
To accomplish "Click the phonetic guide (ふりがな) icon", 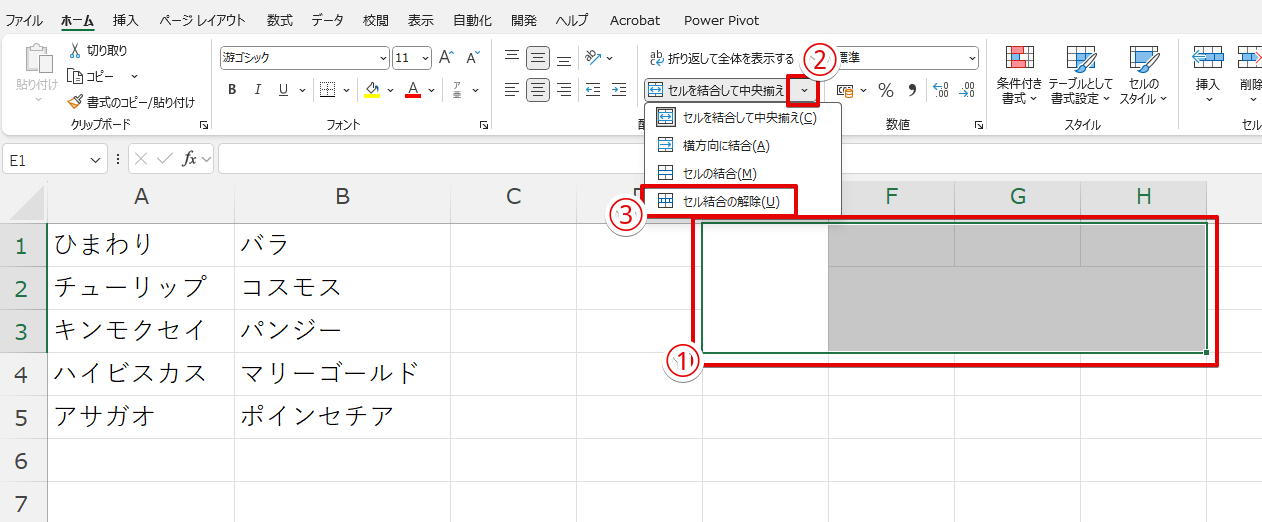I will point(457,90).
